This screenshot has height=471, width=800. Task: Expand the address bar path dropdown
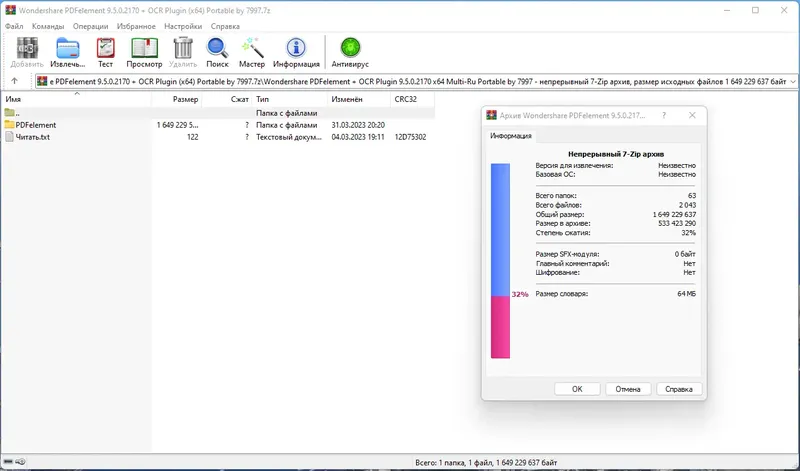click(x=792, y=81)
